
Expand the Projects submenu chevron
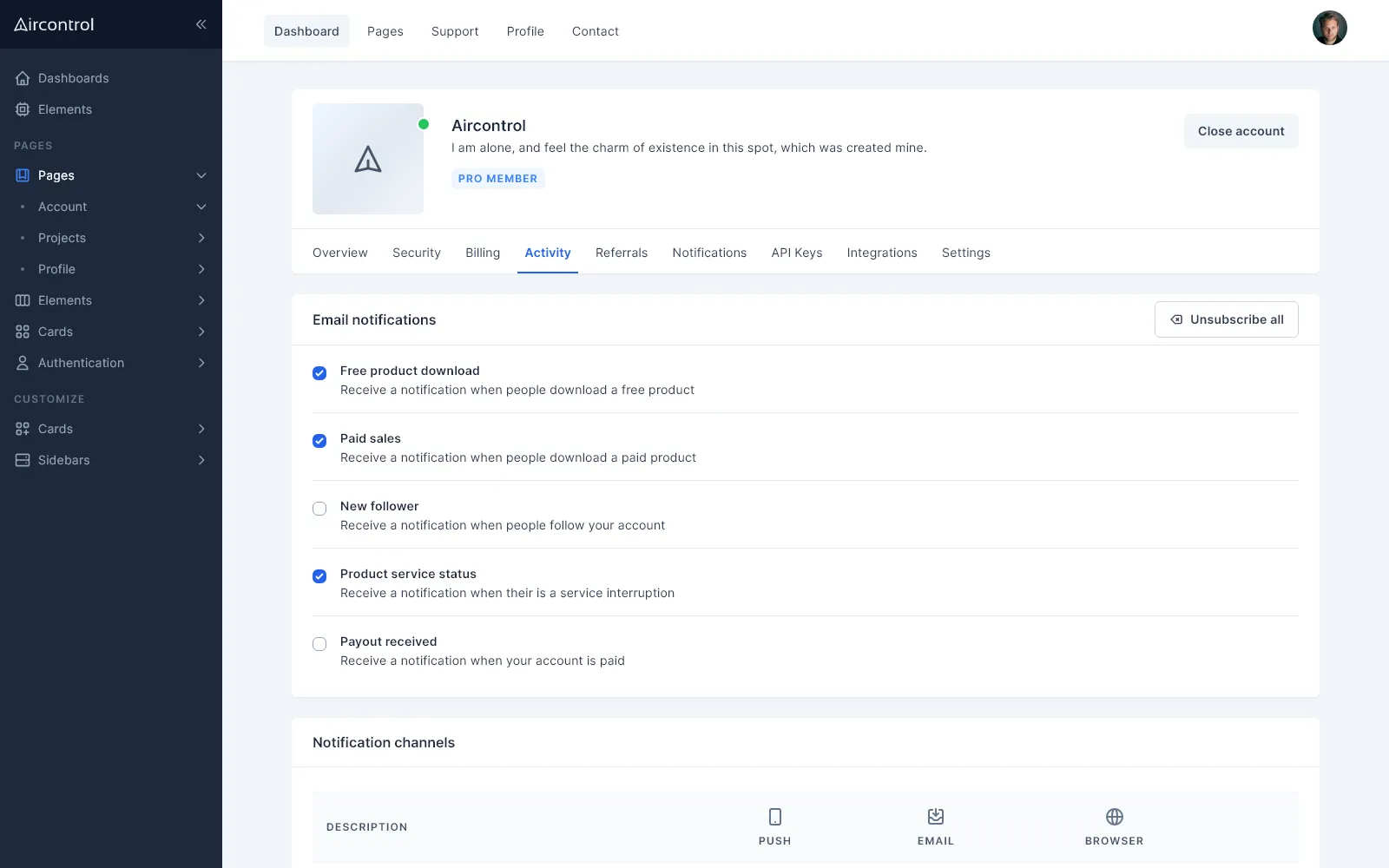click(201, 238)
